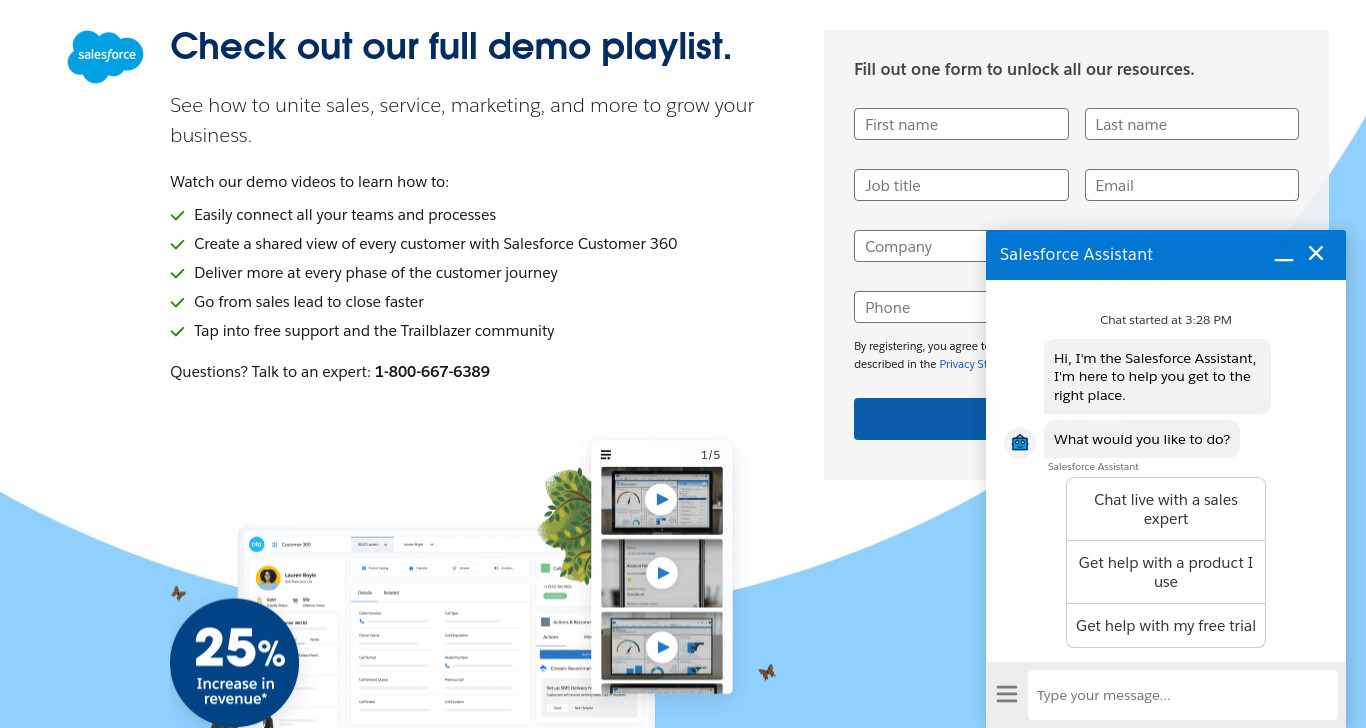Click the blue form submit button
The width and height of the screenshot is (1366, 728).
click(920, 419)
